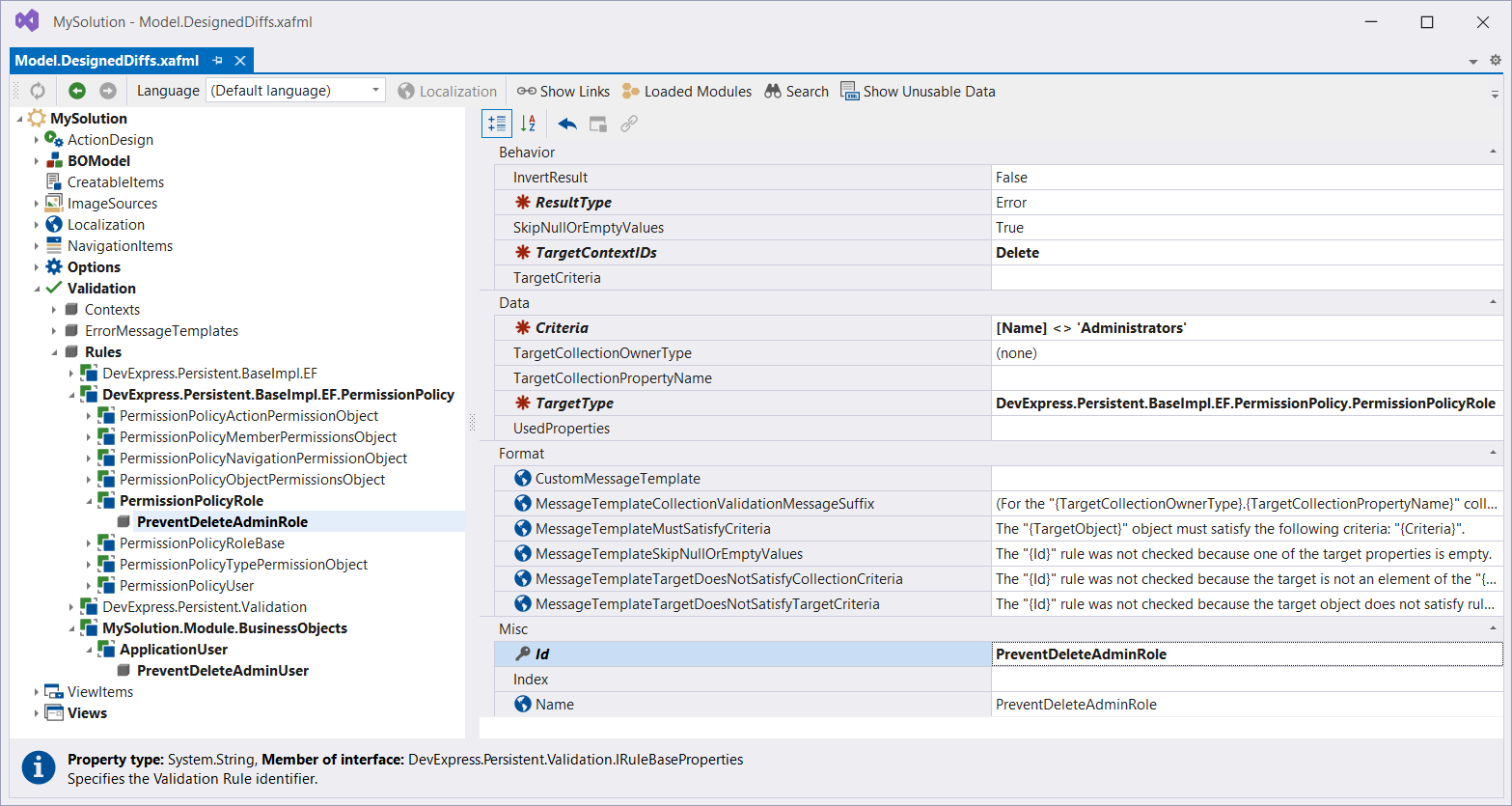Viewport: 1512px width, 806px height.
Task: Click the TargetType value field
Action: (1247, 403)
